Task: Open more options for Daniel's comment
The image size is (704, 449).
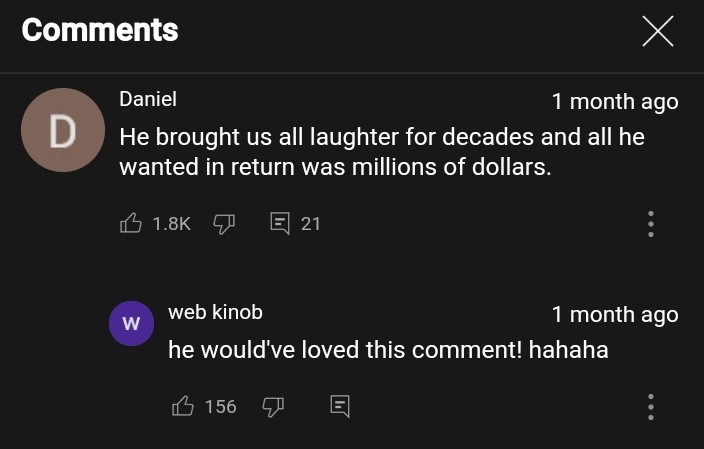Action: coord(651,223)
